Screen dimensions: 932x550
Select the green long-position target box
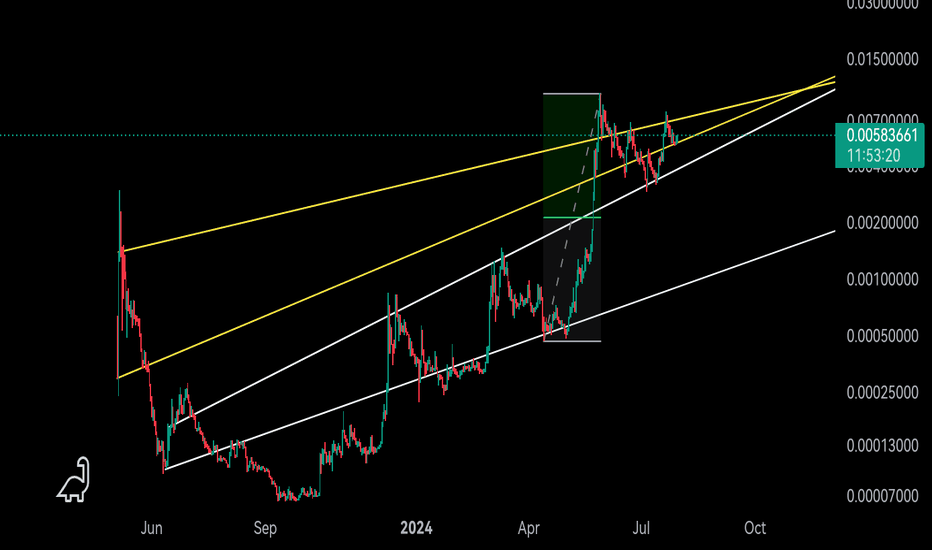coord(572,156)
